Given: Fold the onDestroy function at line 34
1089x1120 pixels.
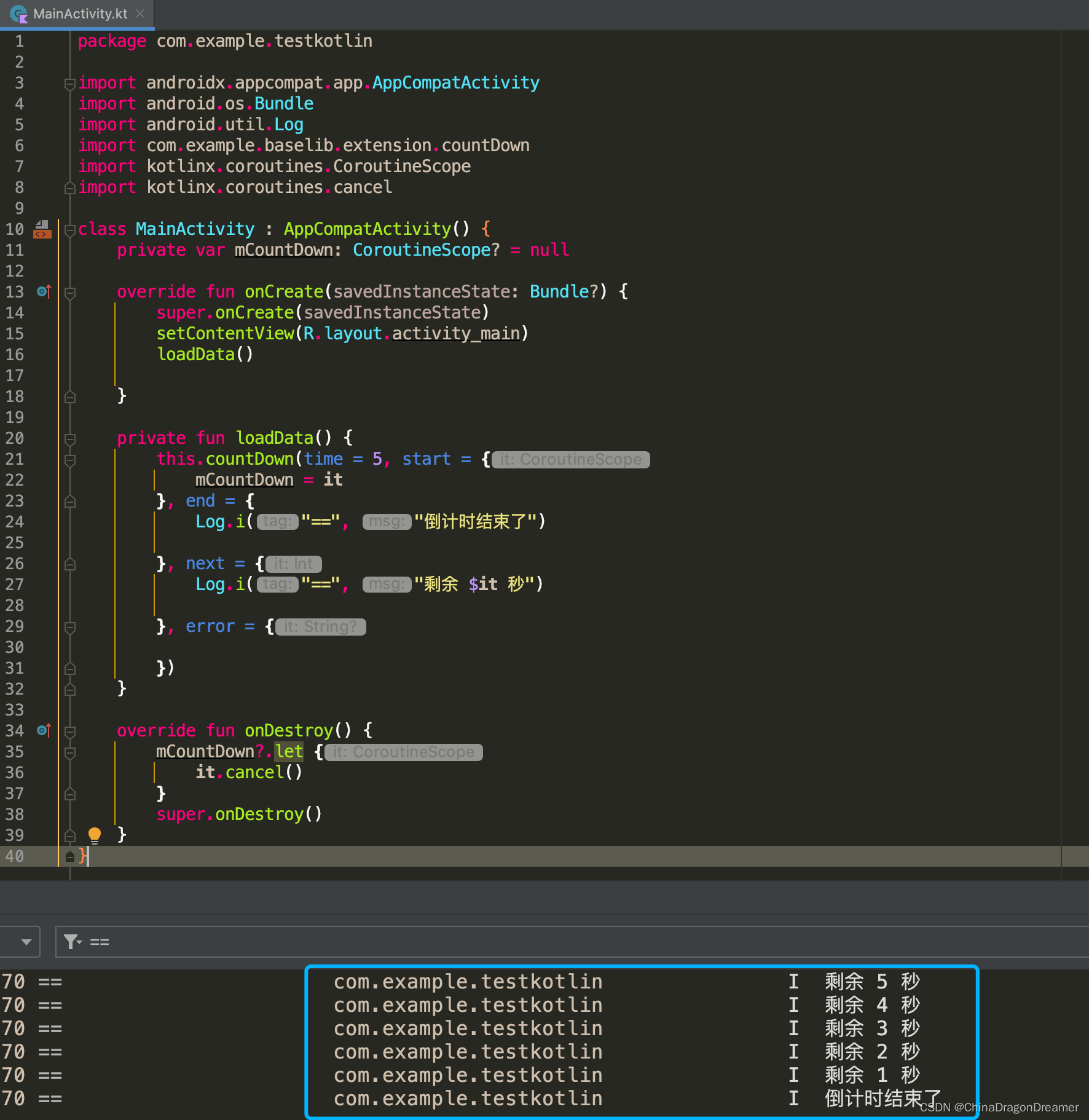Looking at the screenshot, I should click(x=70, y=732).
